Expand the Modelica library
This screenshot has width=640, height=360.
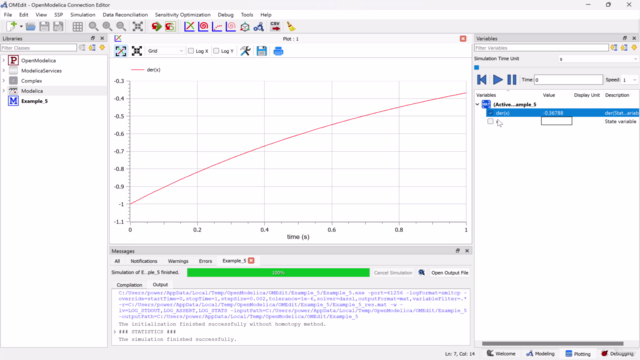pyautogui.click(x=4, y=91)
